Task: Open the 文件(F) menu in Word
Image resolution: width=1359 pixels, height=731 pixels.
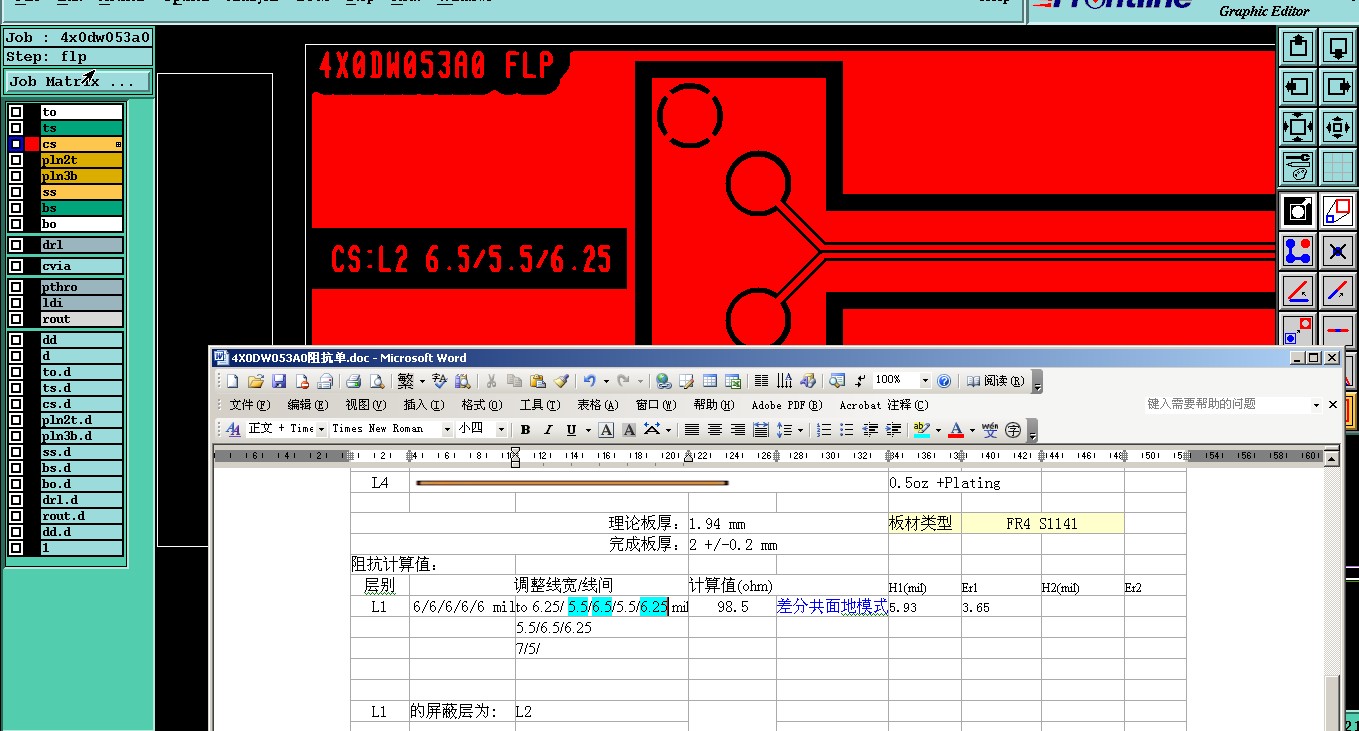Action: (x=250, y=405)
